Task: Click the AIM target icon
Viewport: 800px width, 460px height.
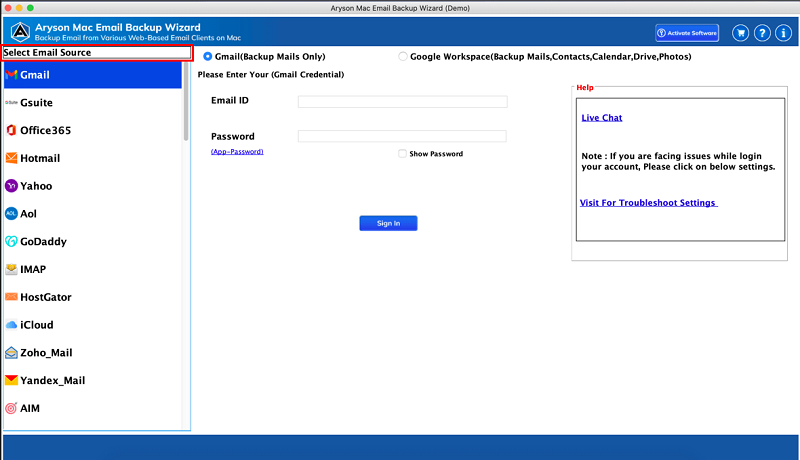Action: 11,408
